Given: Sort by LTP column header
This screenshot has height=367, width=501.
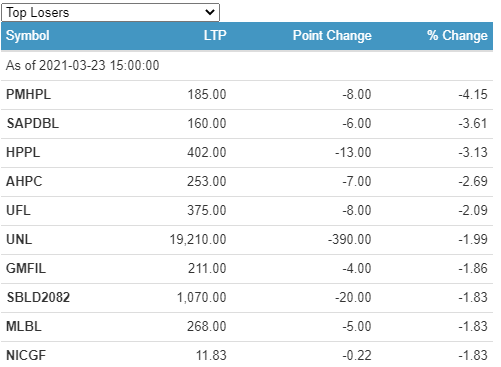Looking at the screenshot, I should point(215,35).
